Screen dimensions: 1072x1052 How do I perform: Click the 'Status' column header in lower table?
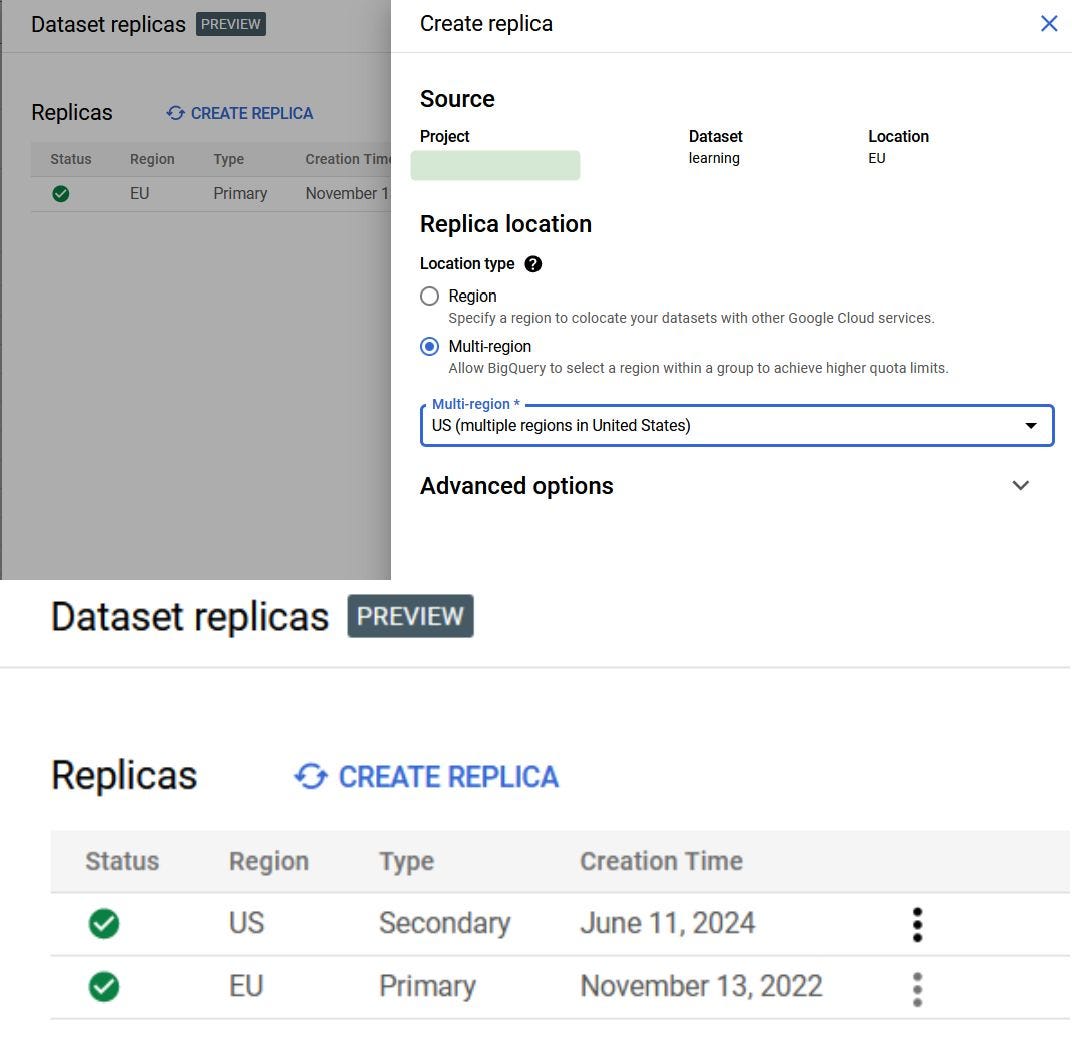122,861
